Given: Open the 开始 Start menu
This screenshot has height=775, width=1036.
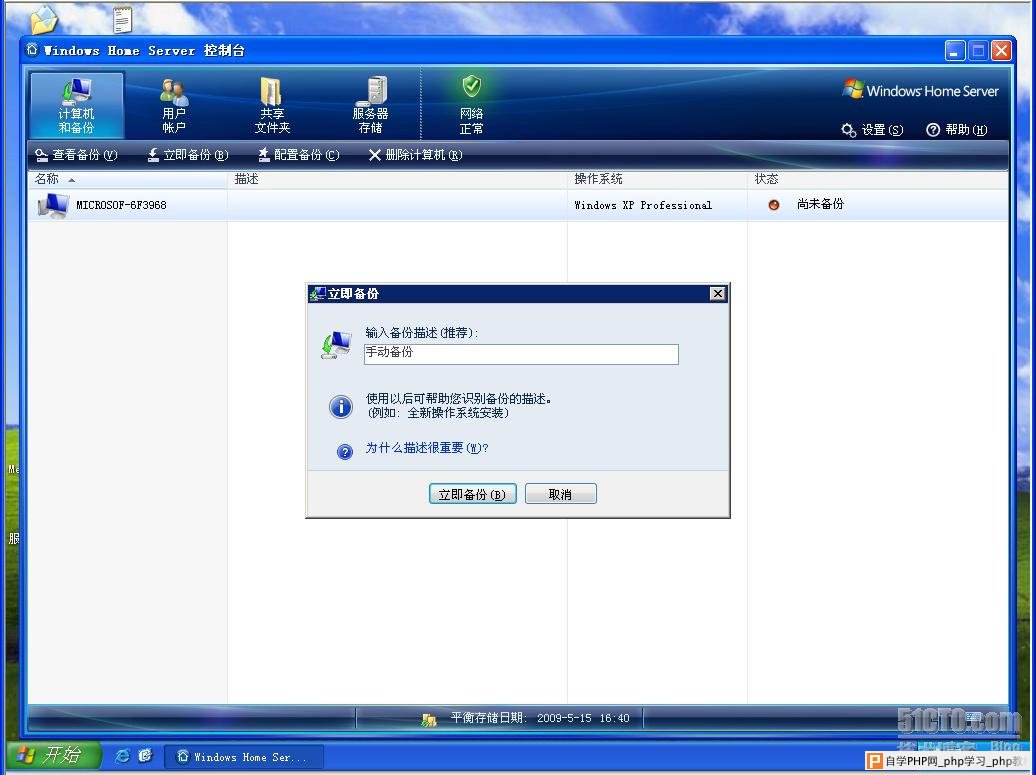Looking at the screenshot, I should click(x=54, y=755).
